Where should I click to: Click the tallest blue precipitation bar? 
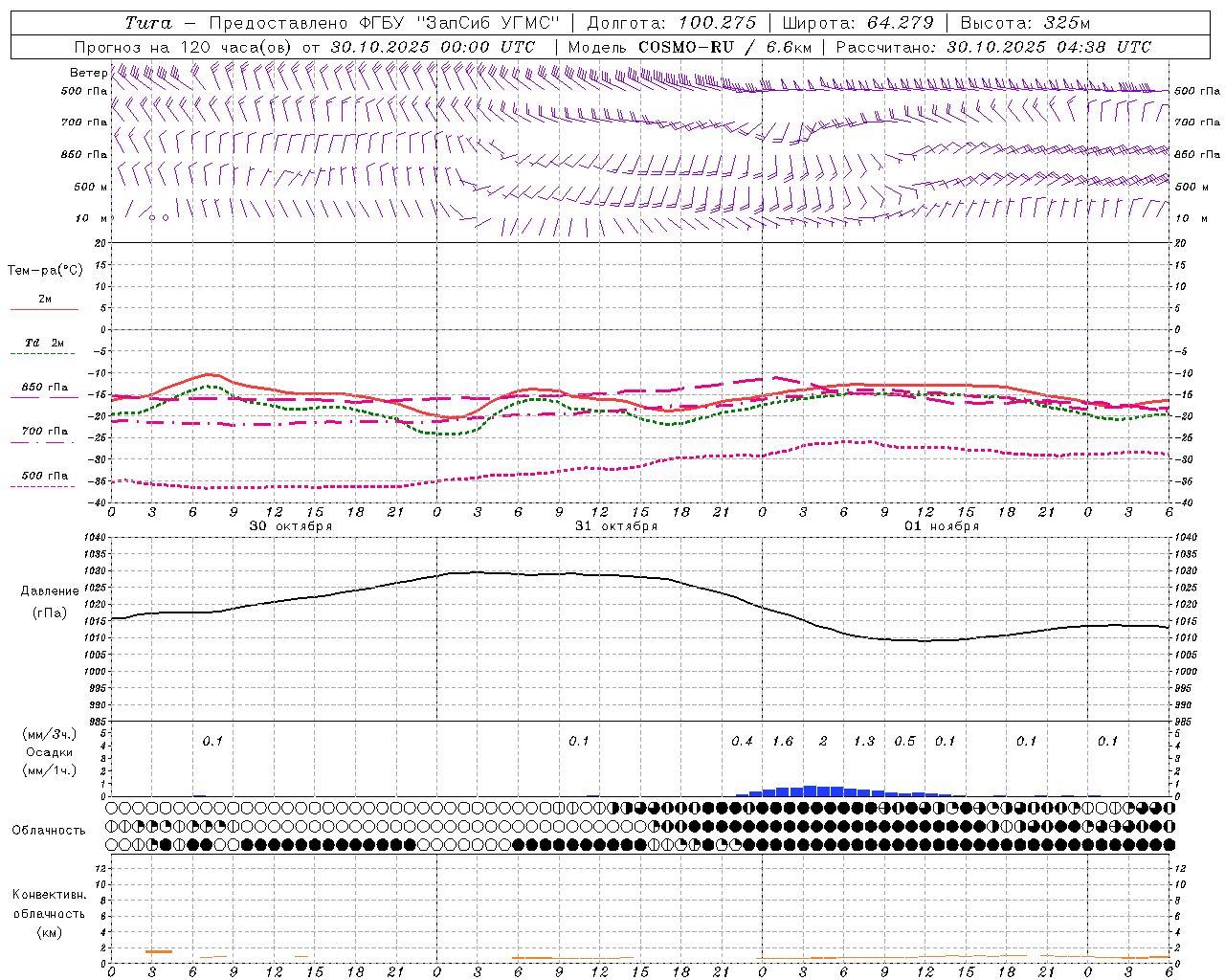click(x=811, y=791)
